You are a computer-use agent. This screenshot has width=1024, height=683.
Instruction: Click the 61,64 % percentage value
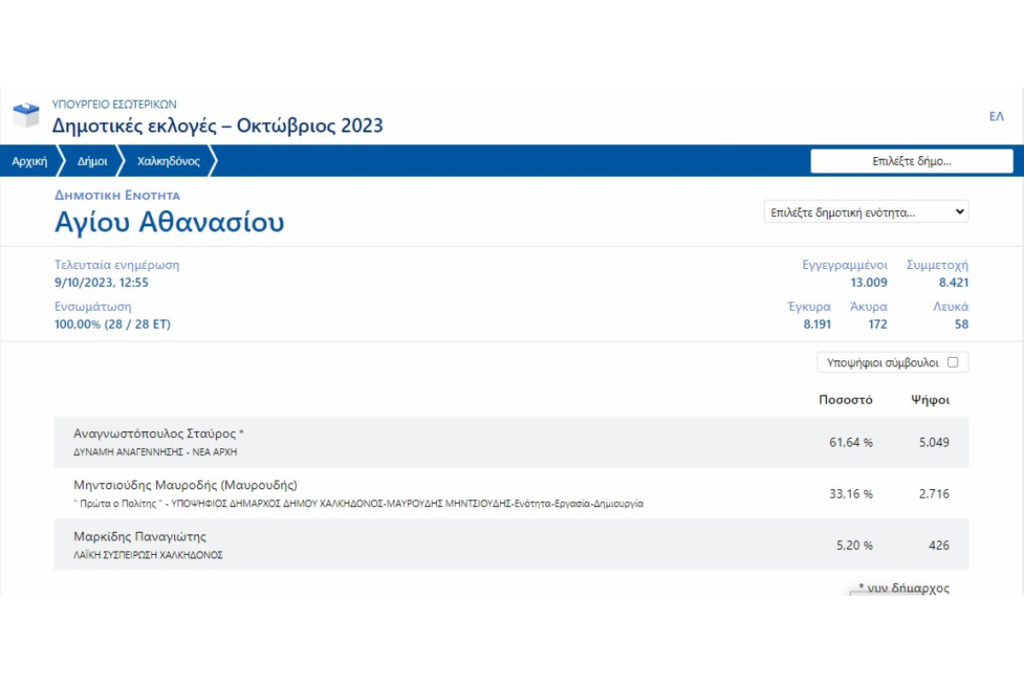click(x=851, y=442)
